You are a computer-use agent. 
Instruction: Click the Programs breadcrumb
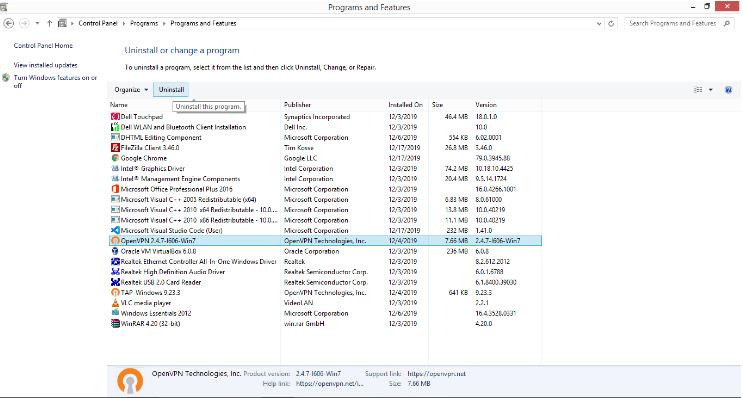(x=144, y=23)
